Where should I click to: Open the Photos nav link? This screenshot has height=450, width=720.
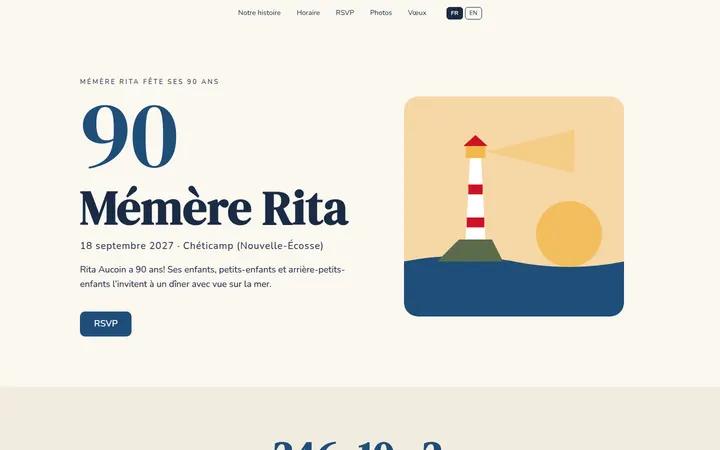(381, 13)
